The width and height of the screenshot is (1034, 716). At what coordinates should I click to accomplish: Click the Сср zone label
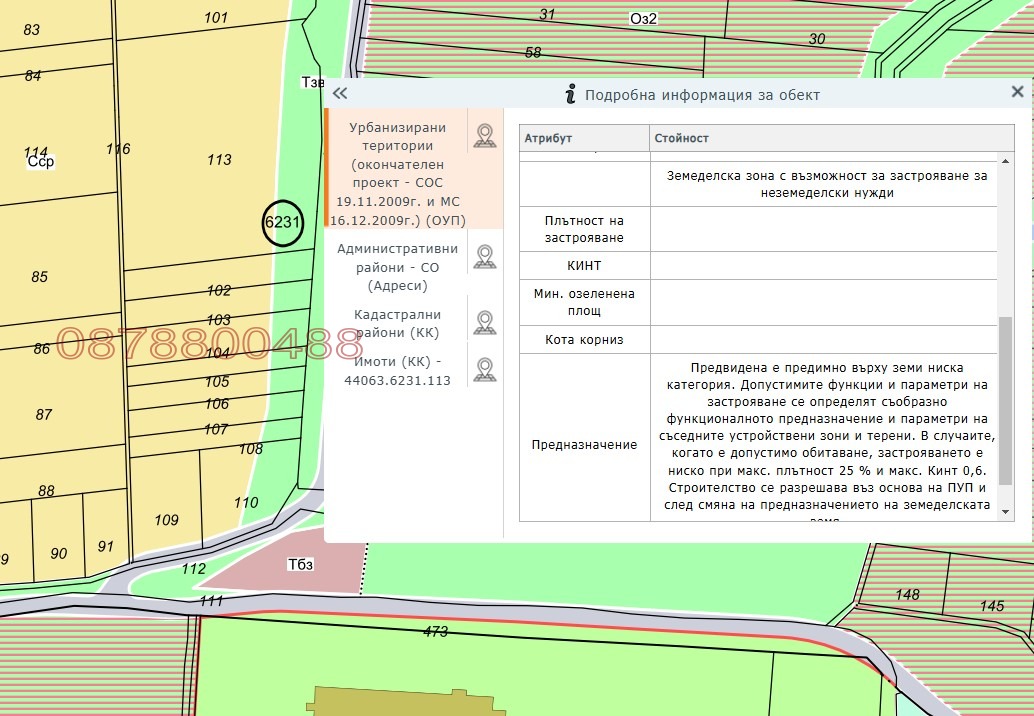click(x=41, y=162)
